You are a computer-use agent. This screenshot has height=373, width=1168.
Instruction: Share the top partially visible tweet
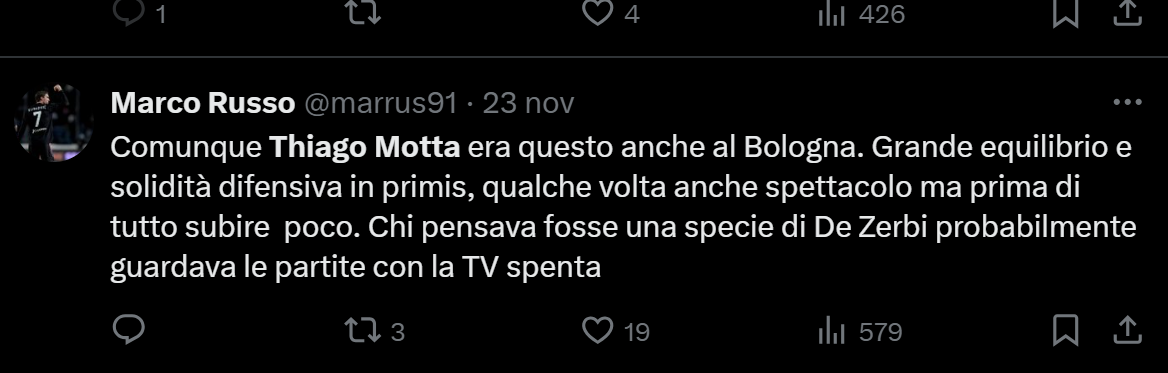[1128, 13]
